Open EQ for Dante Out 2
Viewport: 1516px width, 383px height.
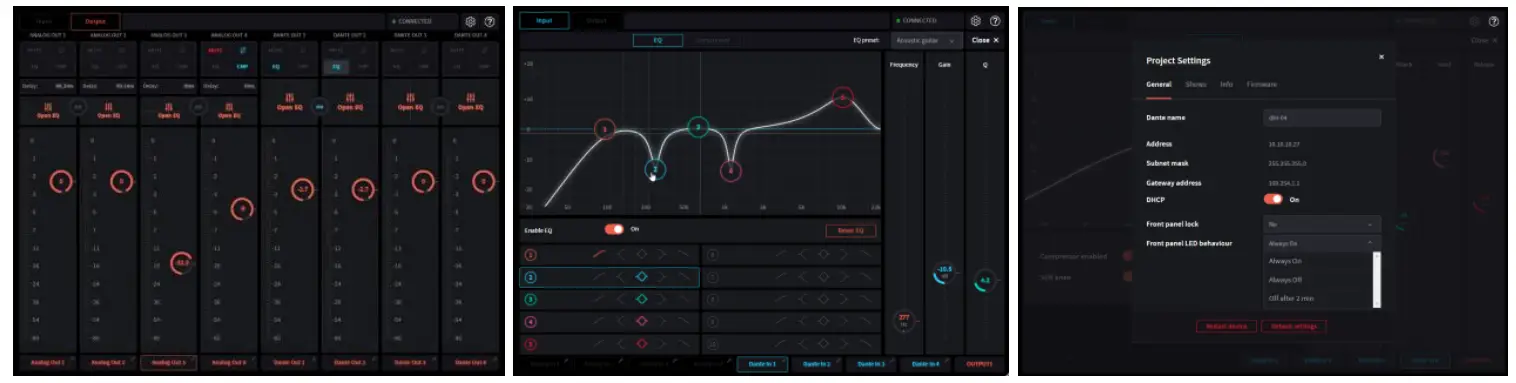350,103
